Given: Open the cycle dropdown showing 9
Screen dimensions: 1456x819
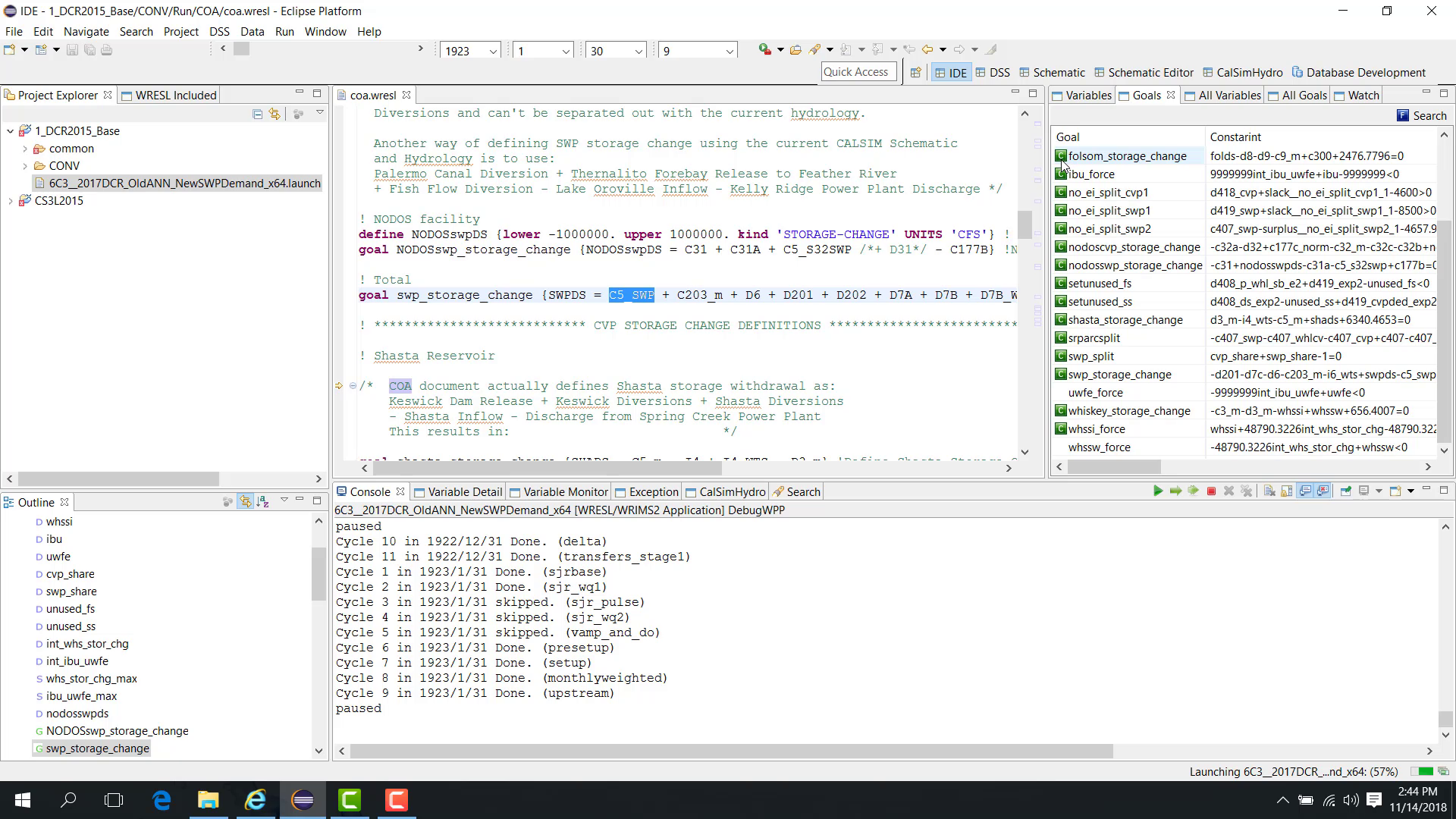Looking at the screenshot, I should coord(730,52).
